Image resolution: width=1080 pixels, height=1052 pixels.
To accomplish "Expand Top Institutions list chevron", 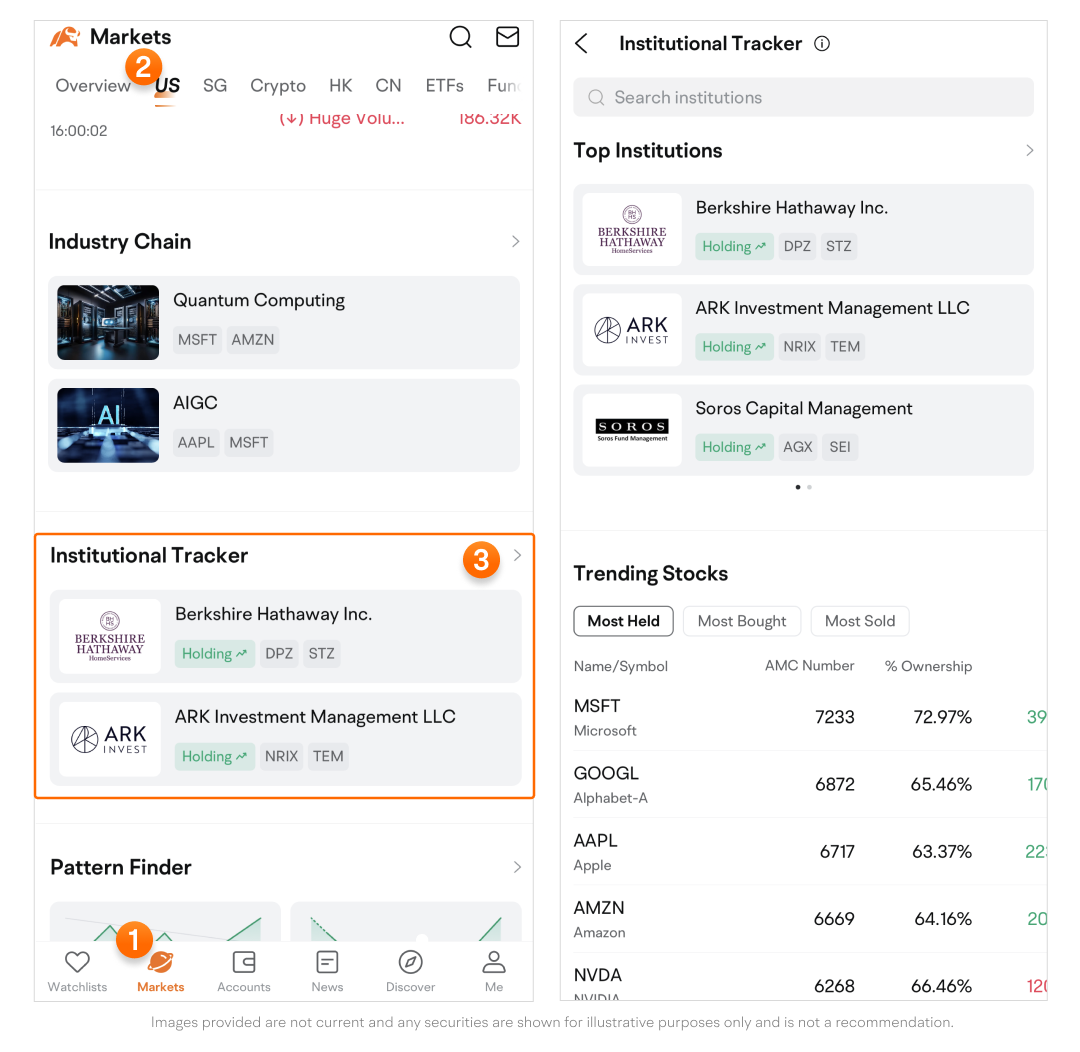I will coord(1029,151).
